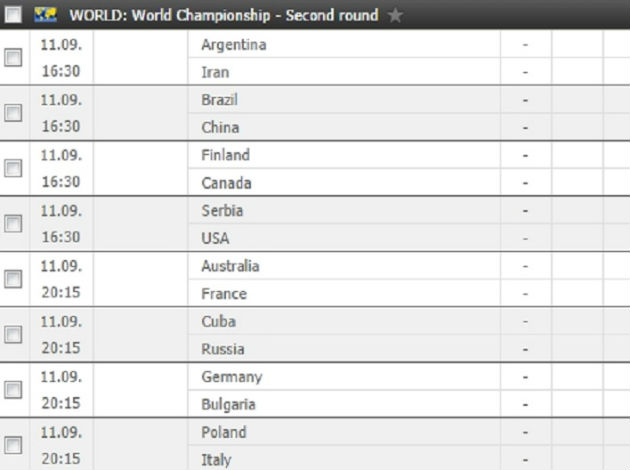Click on the Brazil team row
This screenshot has height=470, width=630.
[219, 100]
